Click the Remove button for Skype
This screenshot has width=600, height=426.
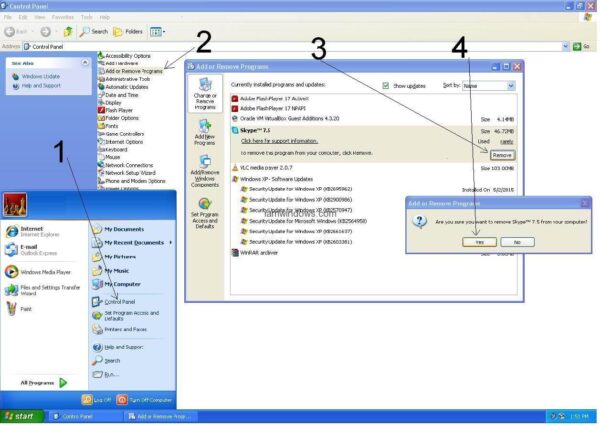tap(502, 155)
